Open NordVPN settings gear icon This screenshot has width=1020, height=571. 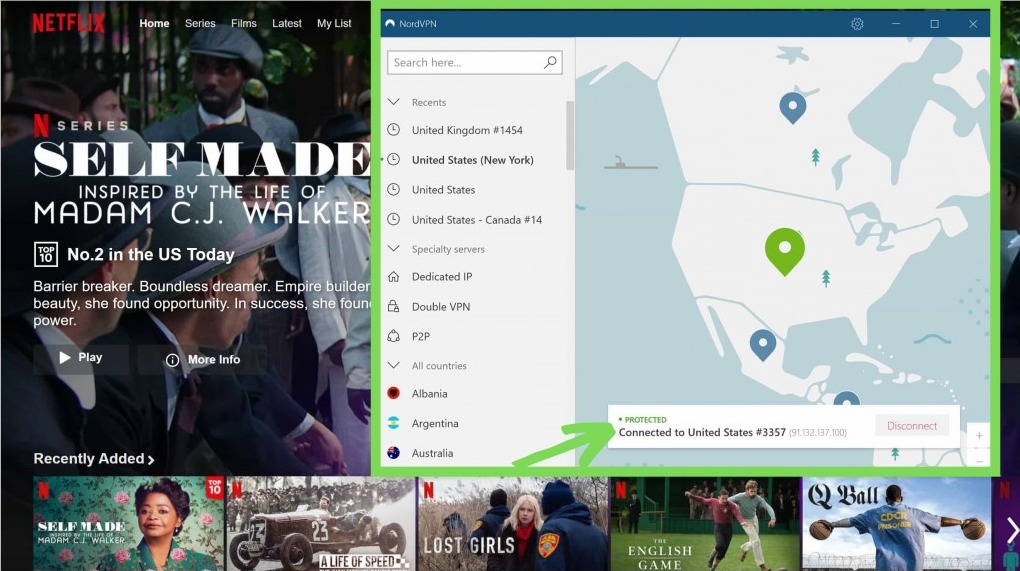[x=857, y=24]
